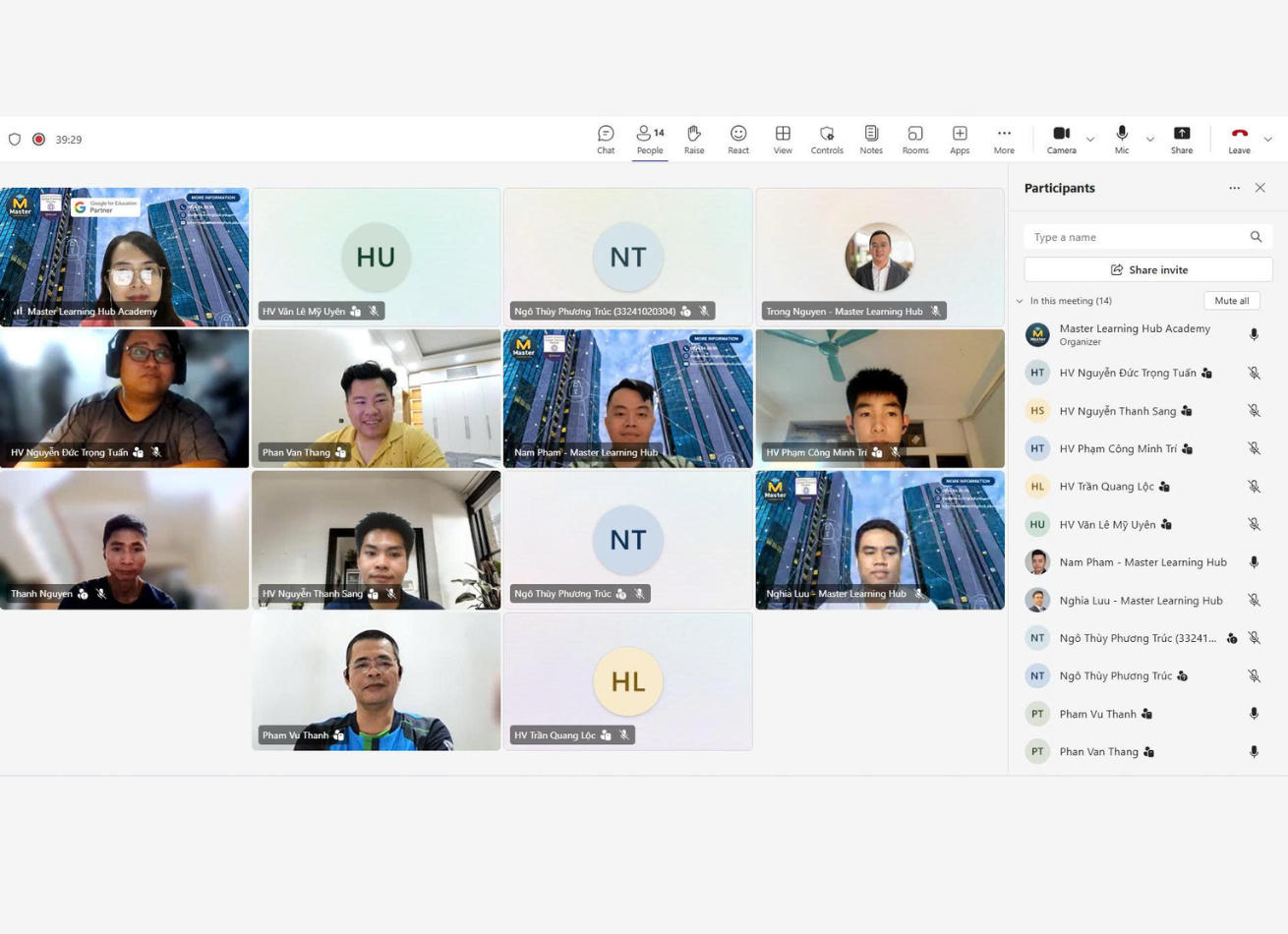Toggle the Mic mute button

[1122, 140]
